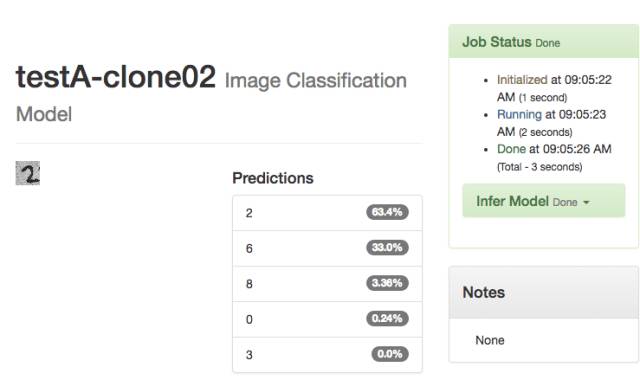Image resolution: width=640 pixels, height=380 pixels.
Task: Click the 63.4% confidence badge
Action: point(387,212)
